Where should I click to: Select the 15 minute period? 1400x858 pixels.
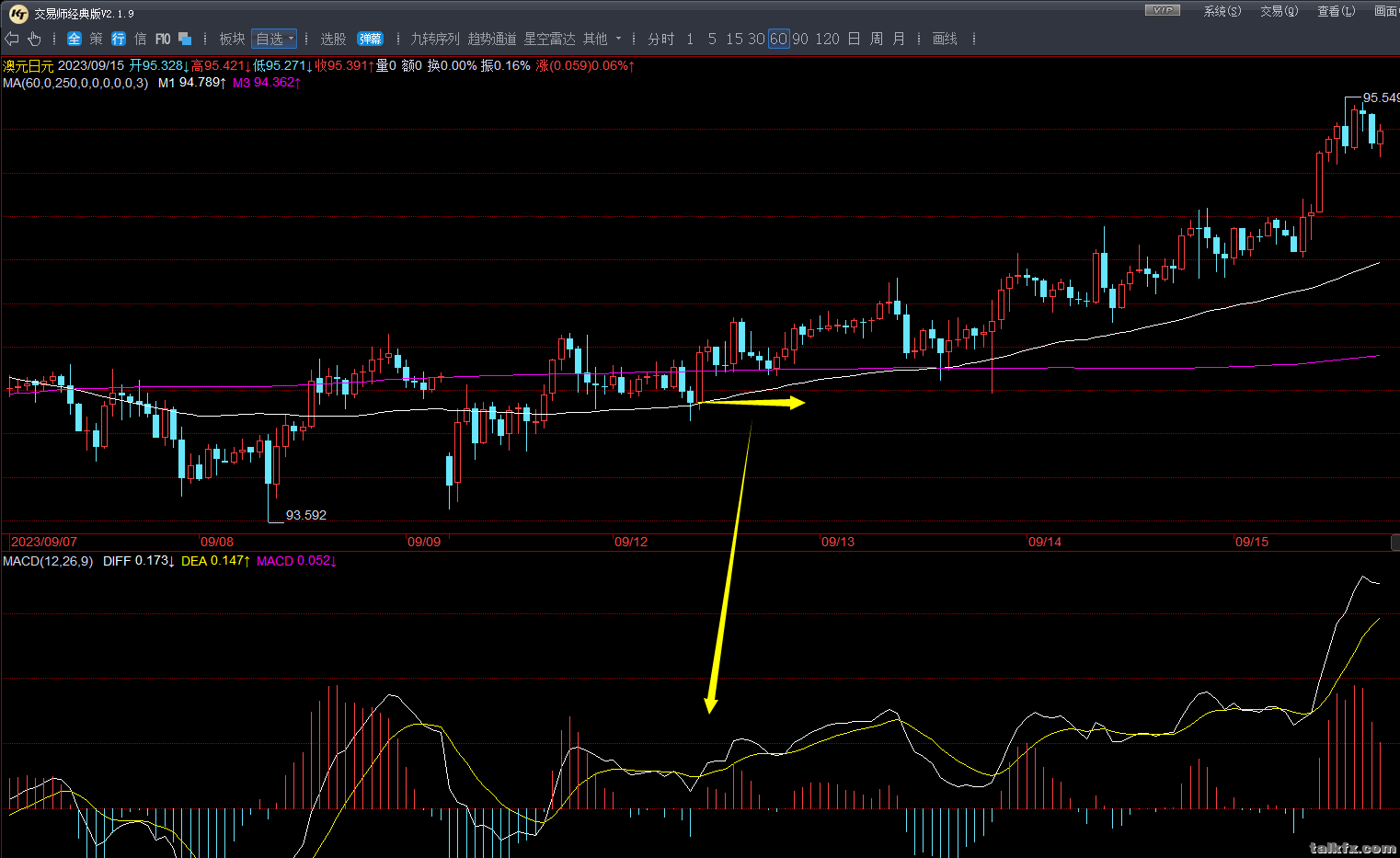(734, 39)
